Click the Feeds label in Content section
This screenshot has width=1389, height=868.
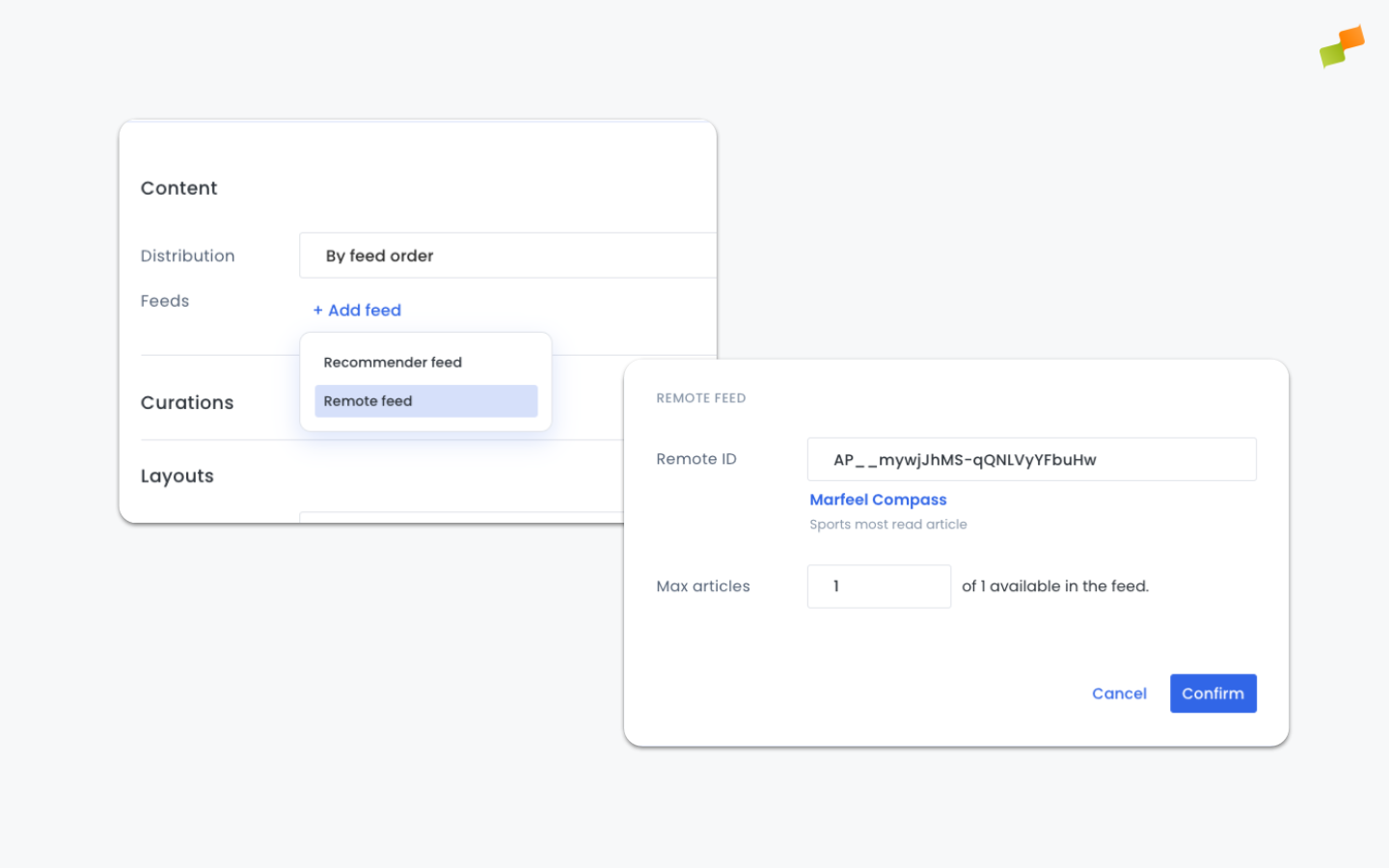pyautogui.click(x=165, y=301)
